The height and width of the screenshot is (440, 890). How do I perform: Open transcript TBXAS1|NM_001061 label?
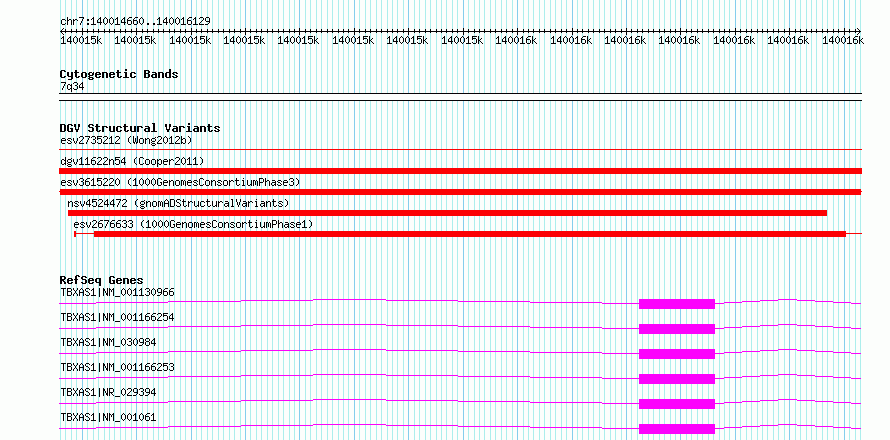pos(108,417)
